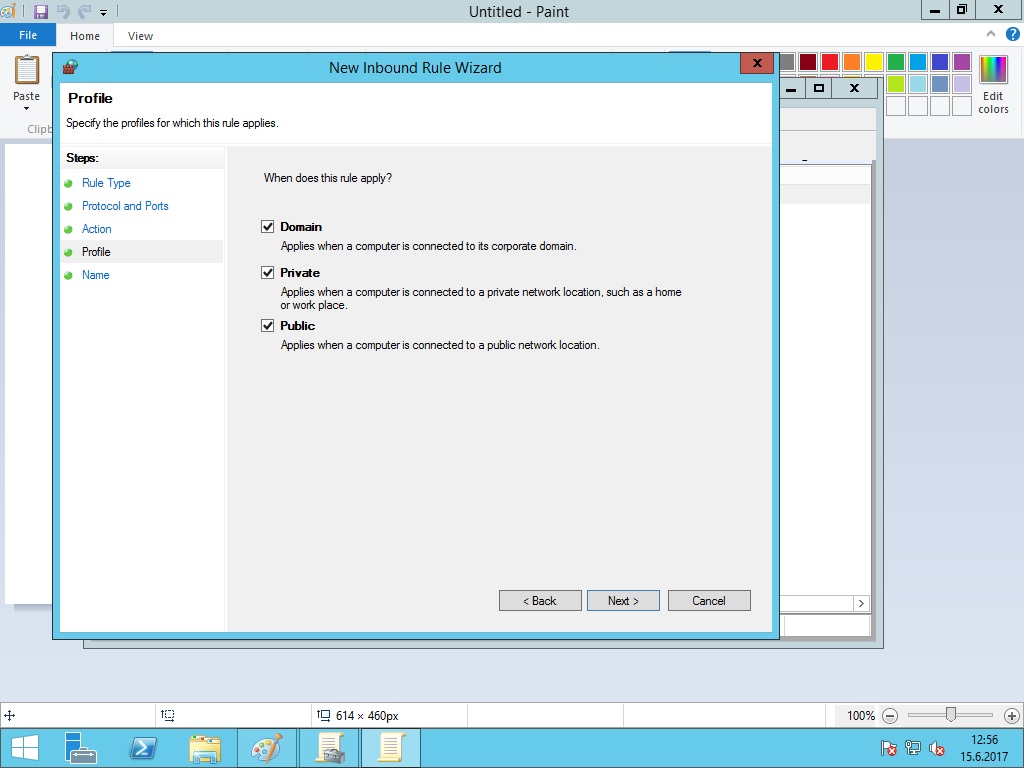Open Edit colors palette
Screen dimensions: 1024x768
[x=993, y=85]
